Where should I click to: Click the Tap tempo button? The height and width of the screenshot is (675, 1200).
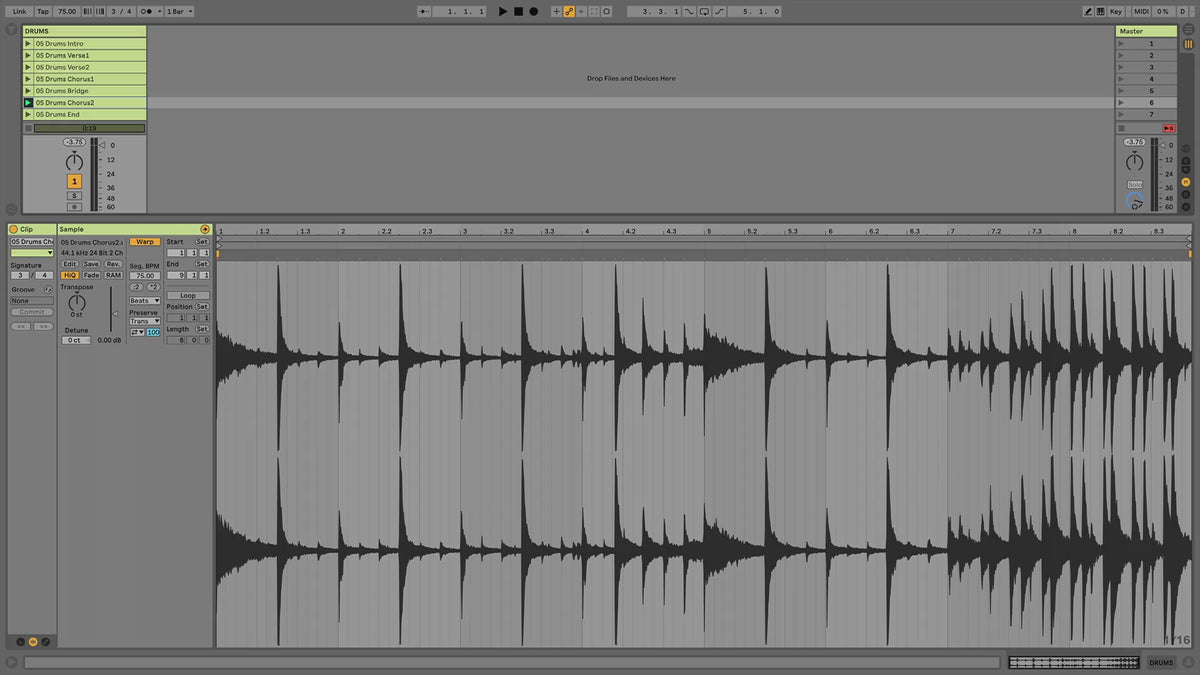42,11
